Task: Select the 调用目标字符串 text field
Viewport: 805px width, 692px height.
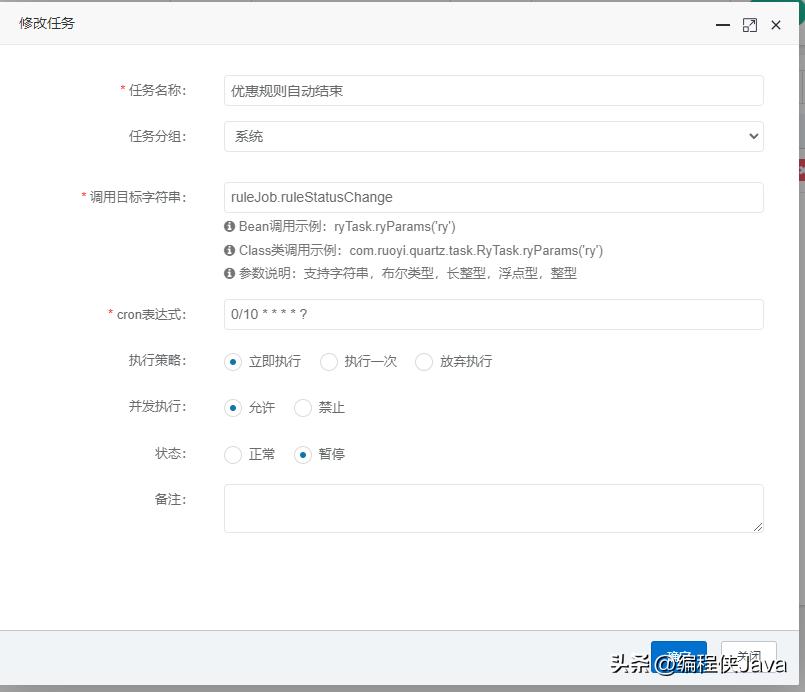Action: [x=493, y=197]
